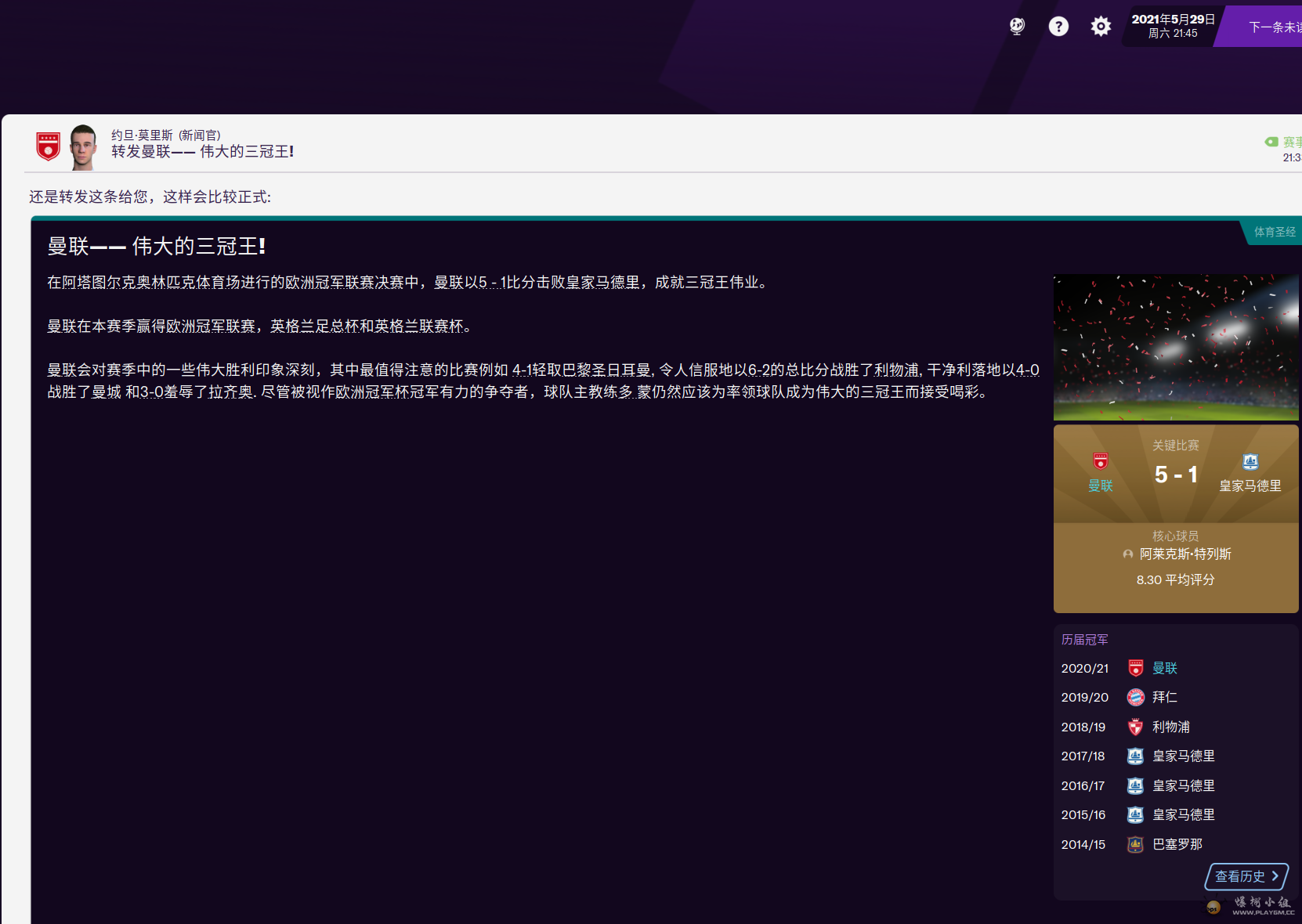Click 曼联 team name in key match
This screenshot has width=1302, height=924.
1101,485
